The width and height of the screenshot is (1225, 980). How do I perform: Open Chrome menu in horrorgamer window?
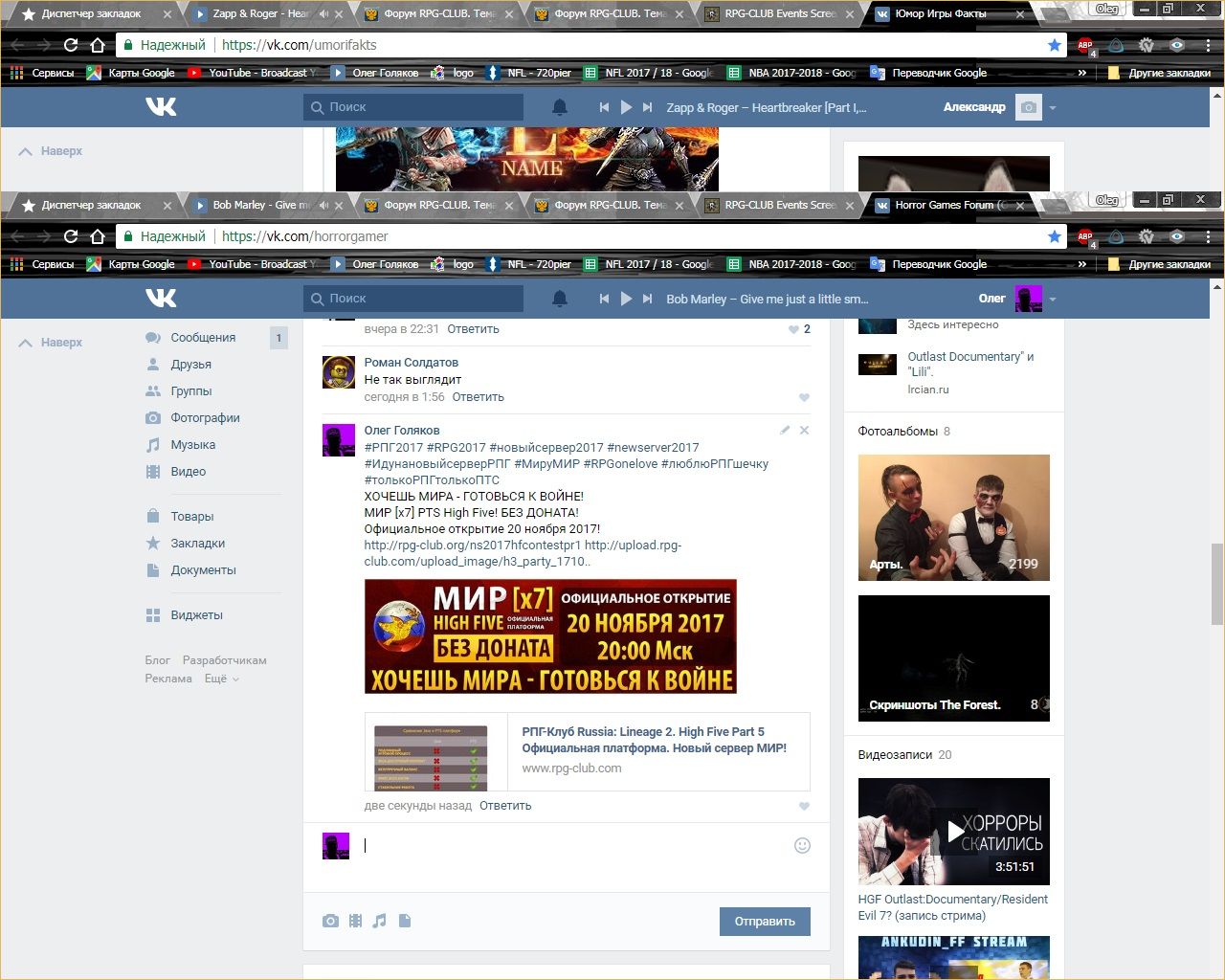(1208, 236)
